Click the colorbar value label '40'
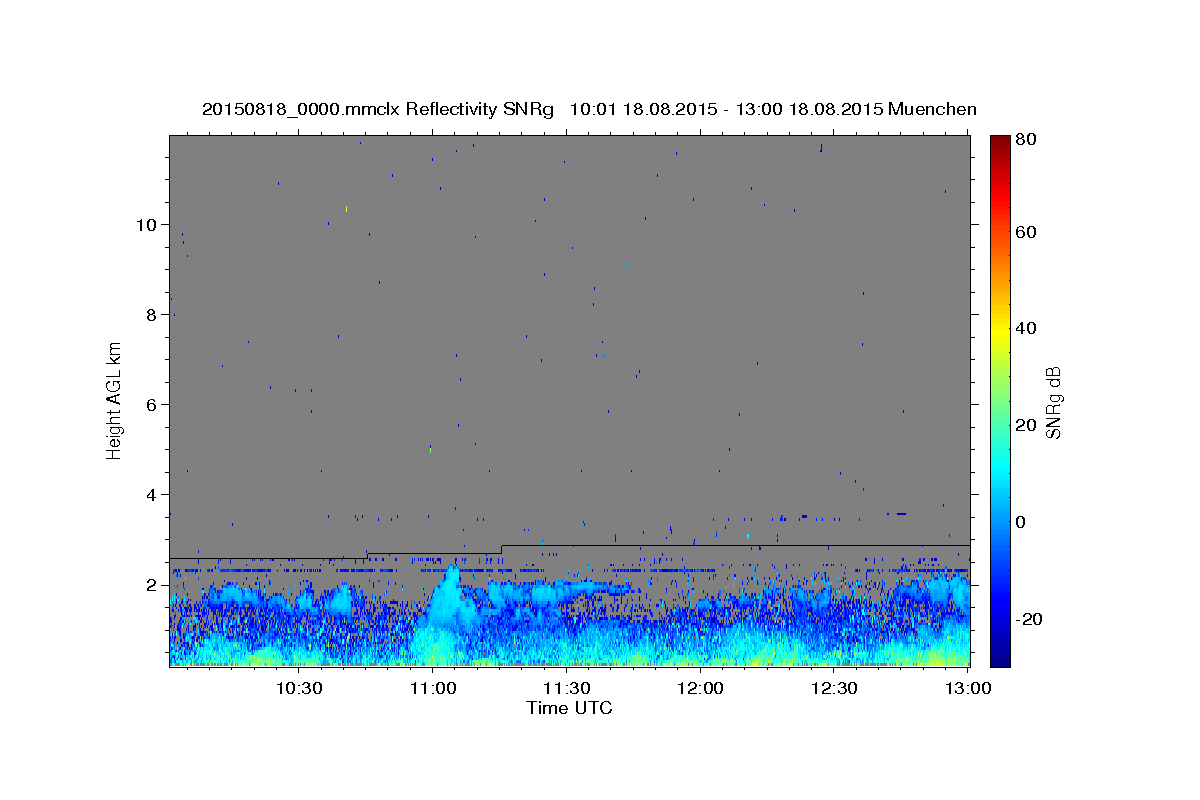The image size is (1200, 800). point(1027,328)
